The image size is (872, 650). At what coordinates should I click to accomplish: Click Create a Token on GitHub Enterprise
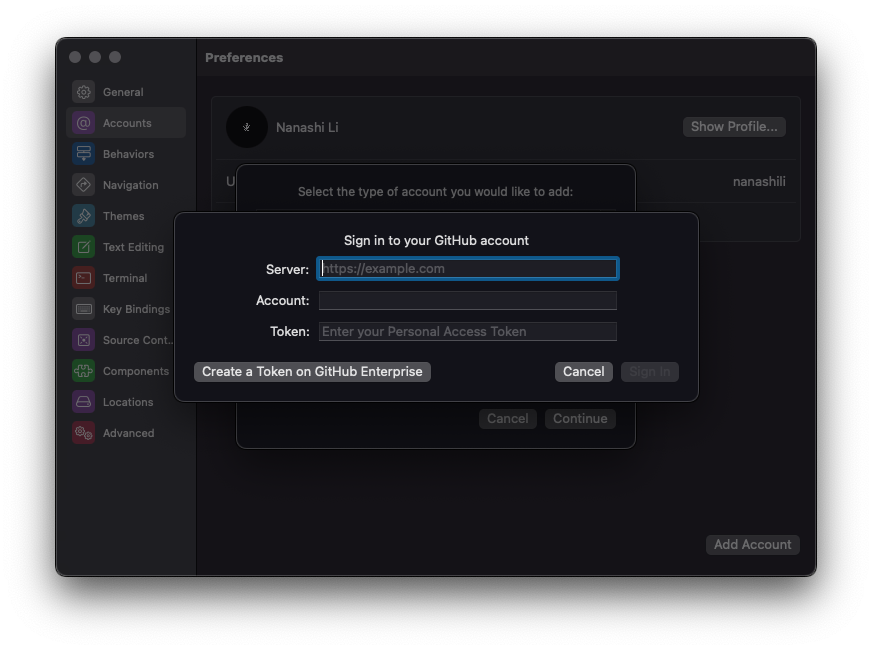(311, 371)
